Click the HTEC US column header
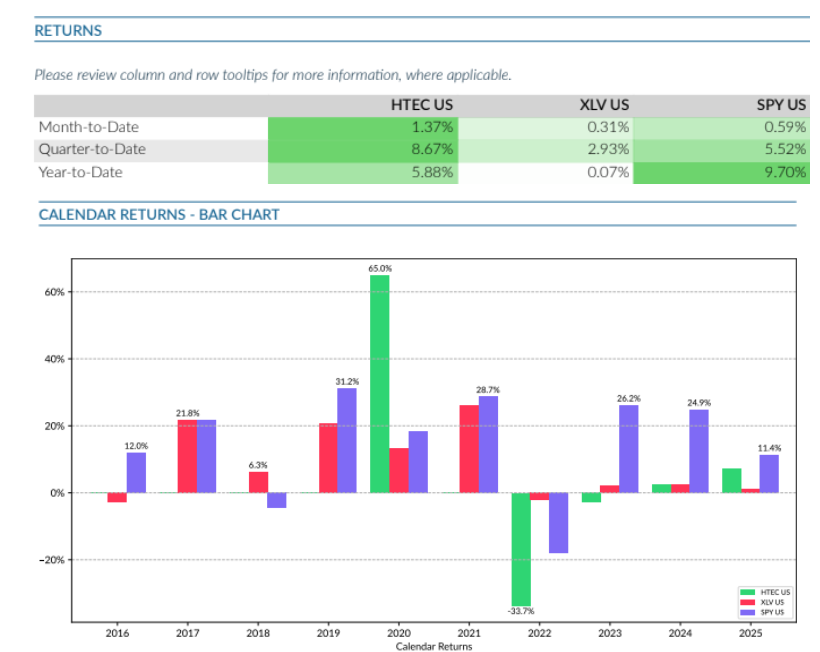The height and width of the screenshot is (652, 820). point(422,105)
